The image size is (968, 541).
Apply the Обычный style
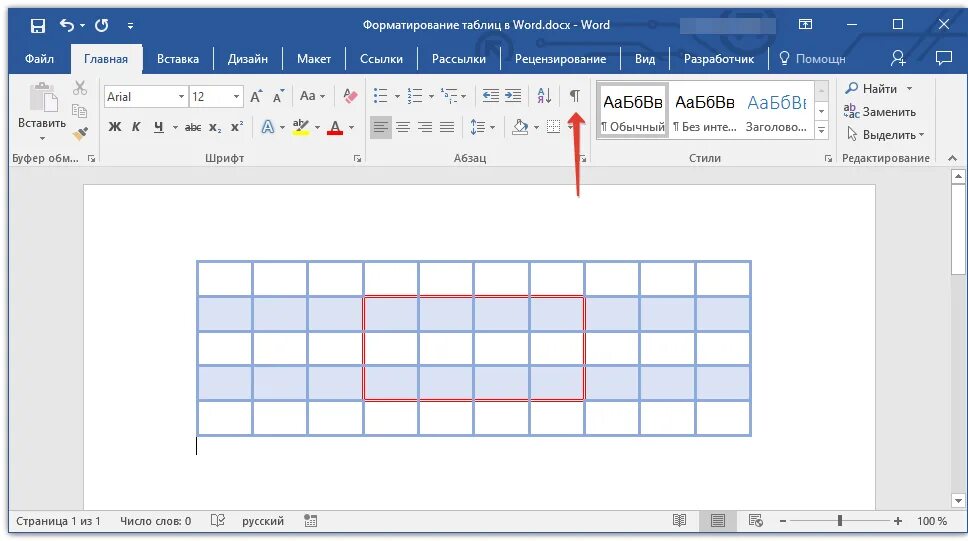coord(633,111)
